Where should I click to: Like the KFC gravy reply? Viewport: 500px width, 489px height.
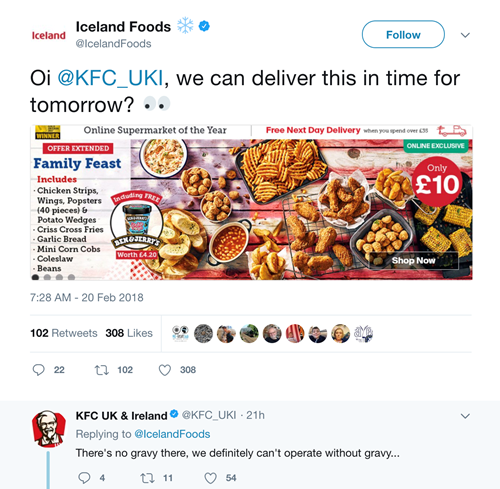(x=210, y=478)
